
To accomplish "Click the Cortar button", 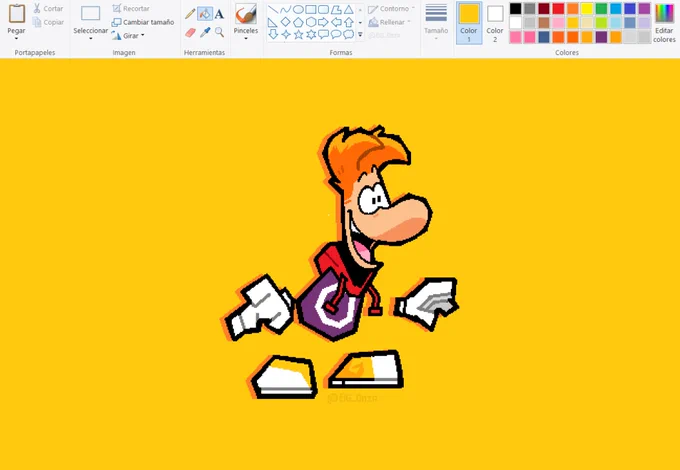I will (49, 8).
